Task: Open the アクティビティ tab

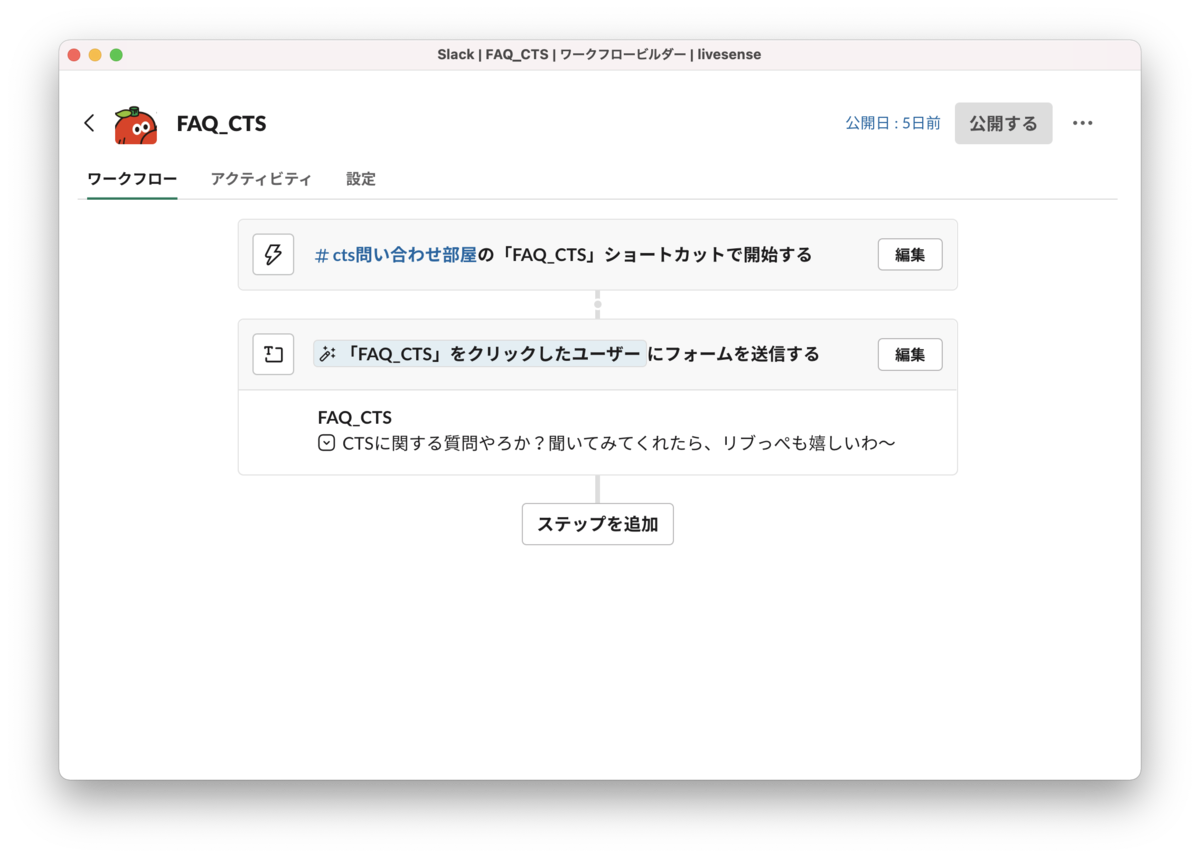Action: pyautogui.click(x=261, y=179)
